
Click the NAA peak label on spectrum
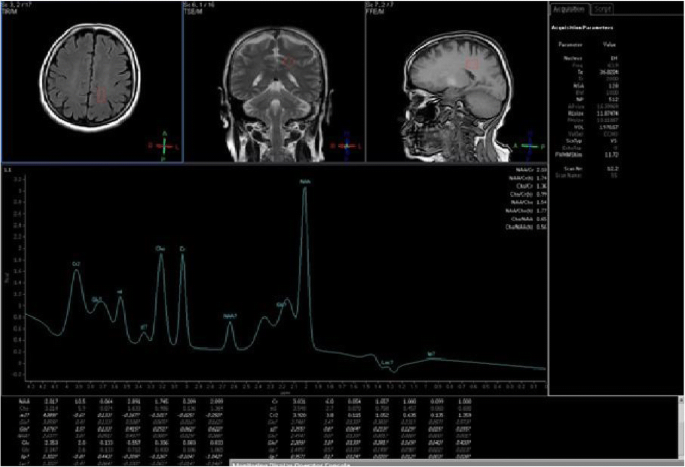point(305,181)
